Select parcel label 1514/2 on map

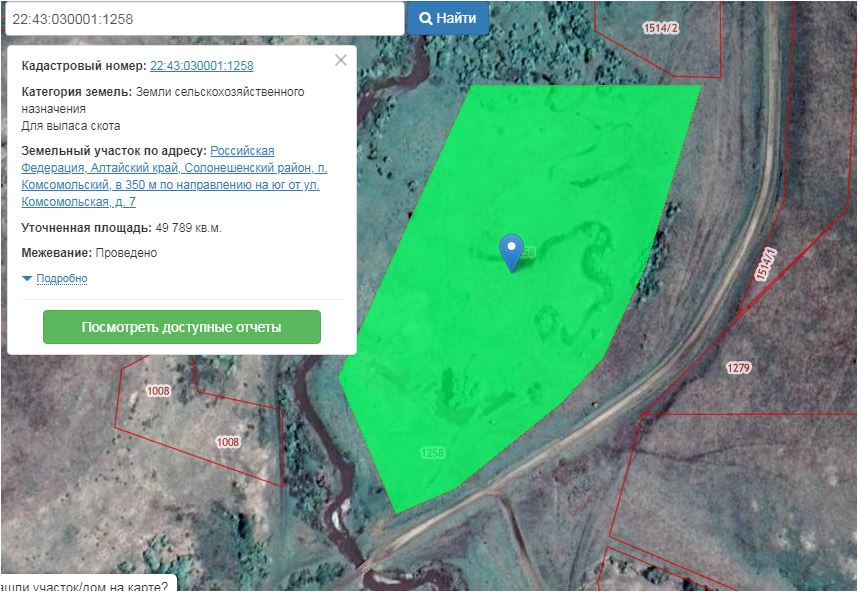pyautogui.click(x=661, y=28)
